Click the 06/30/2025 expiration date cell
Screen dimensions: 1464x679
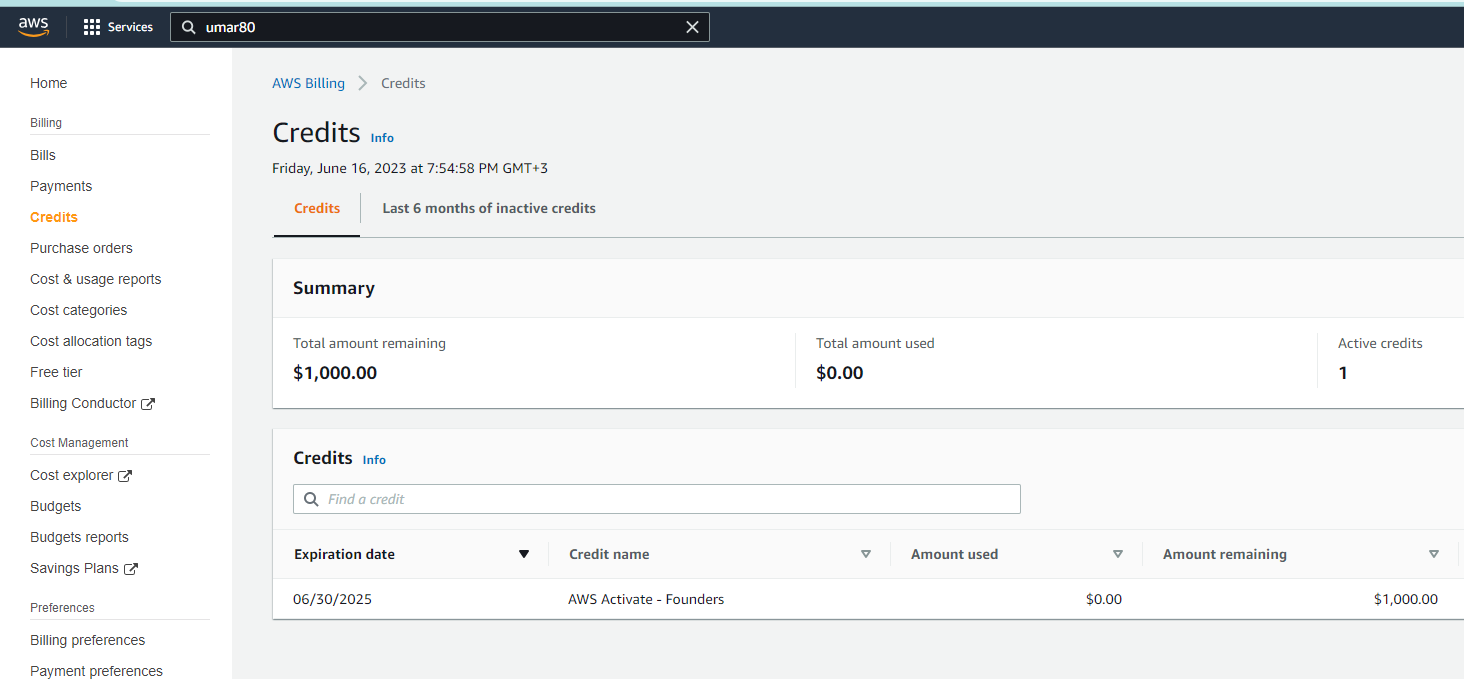333,599
